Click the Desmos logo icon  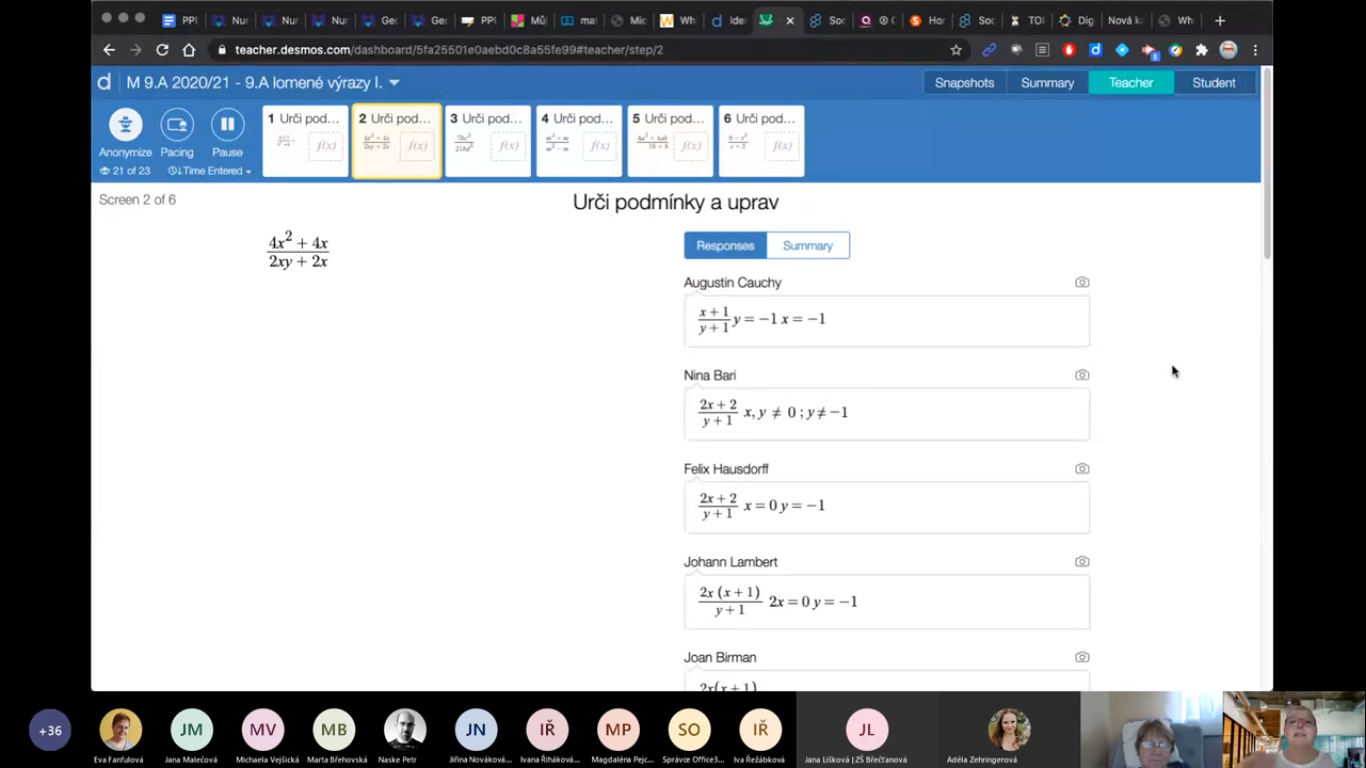[x=104, y=83]
